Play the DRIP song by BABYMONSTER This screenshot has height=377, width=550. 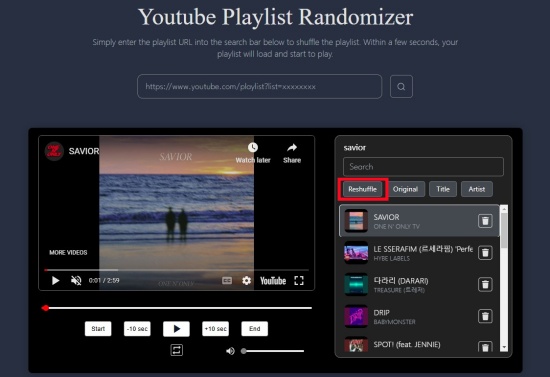381,312
